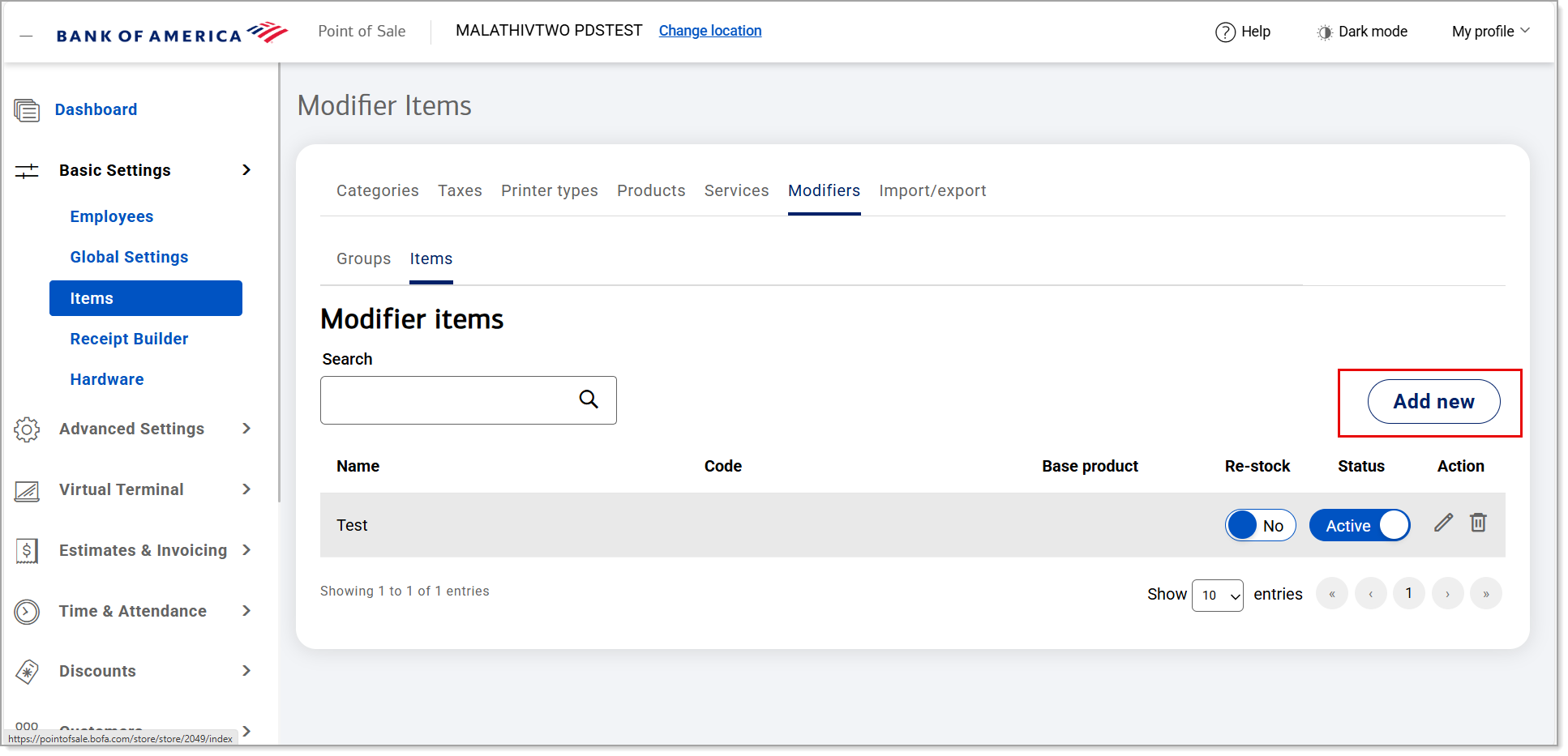This screenshot has height=756, width=1568.
Task: Switch on Dark mode
Action: (x=1362, y=32)
